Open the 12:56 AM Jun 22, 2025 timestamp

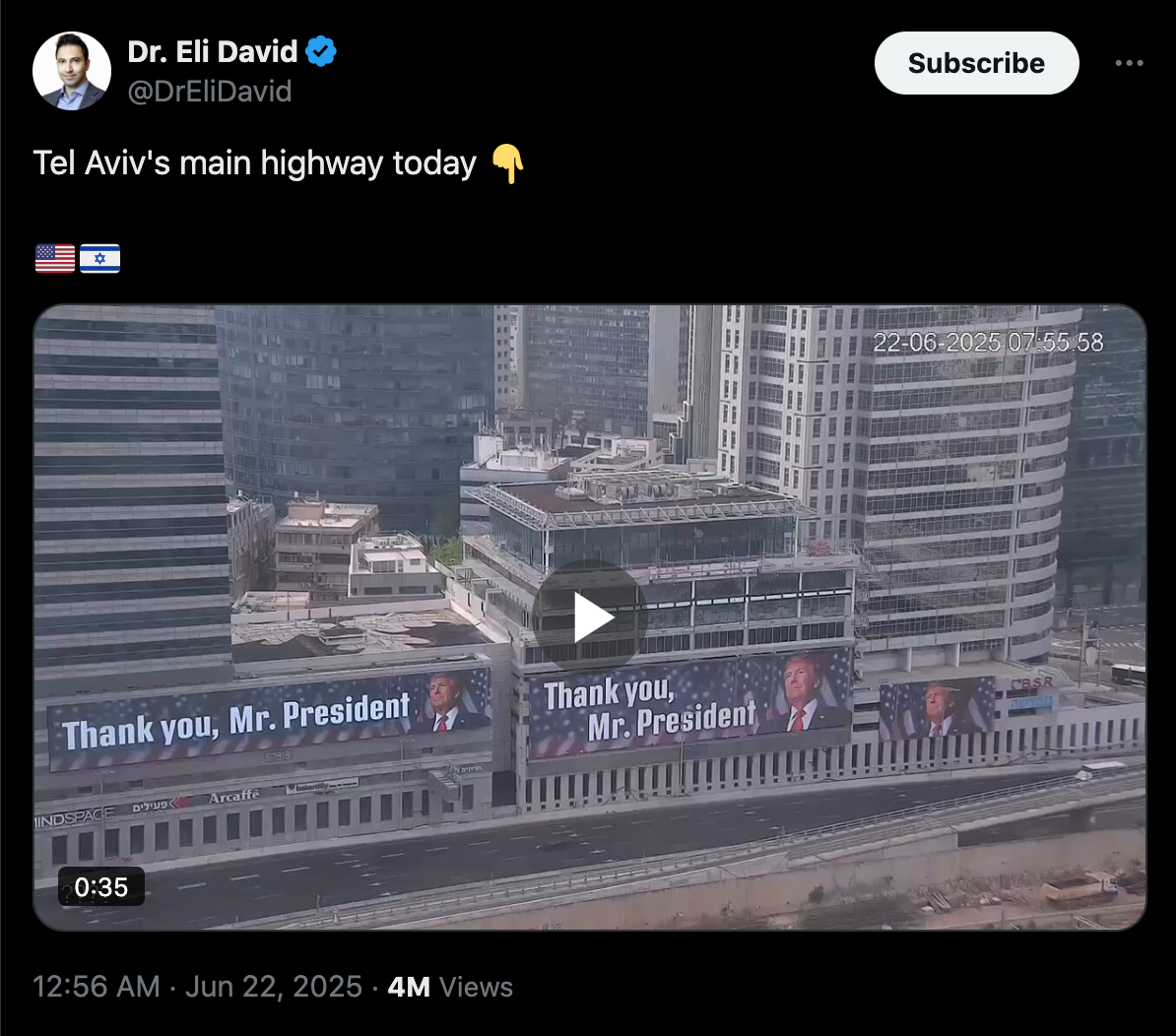pos(197,987)
